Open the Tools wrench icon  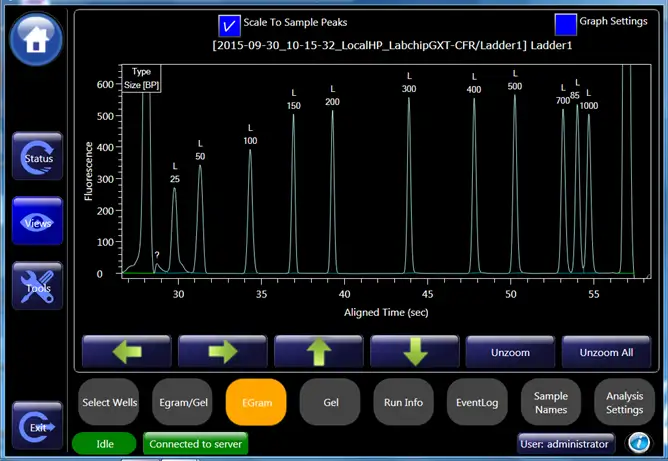pyautogui.click(x=37, y=286)
